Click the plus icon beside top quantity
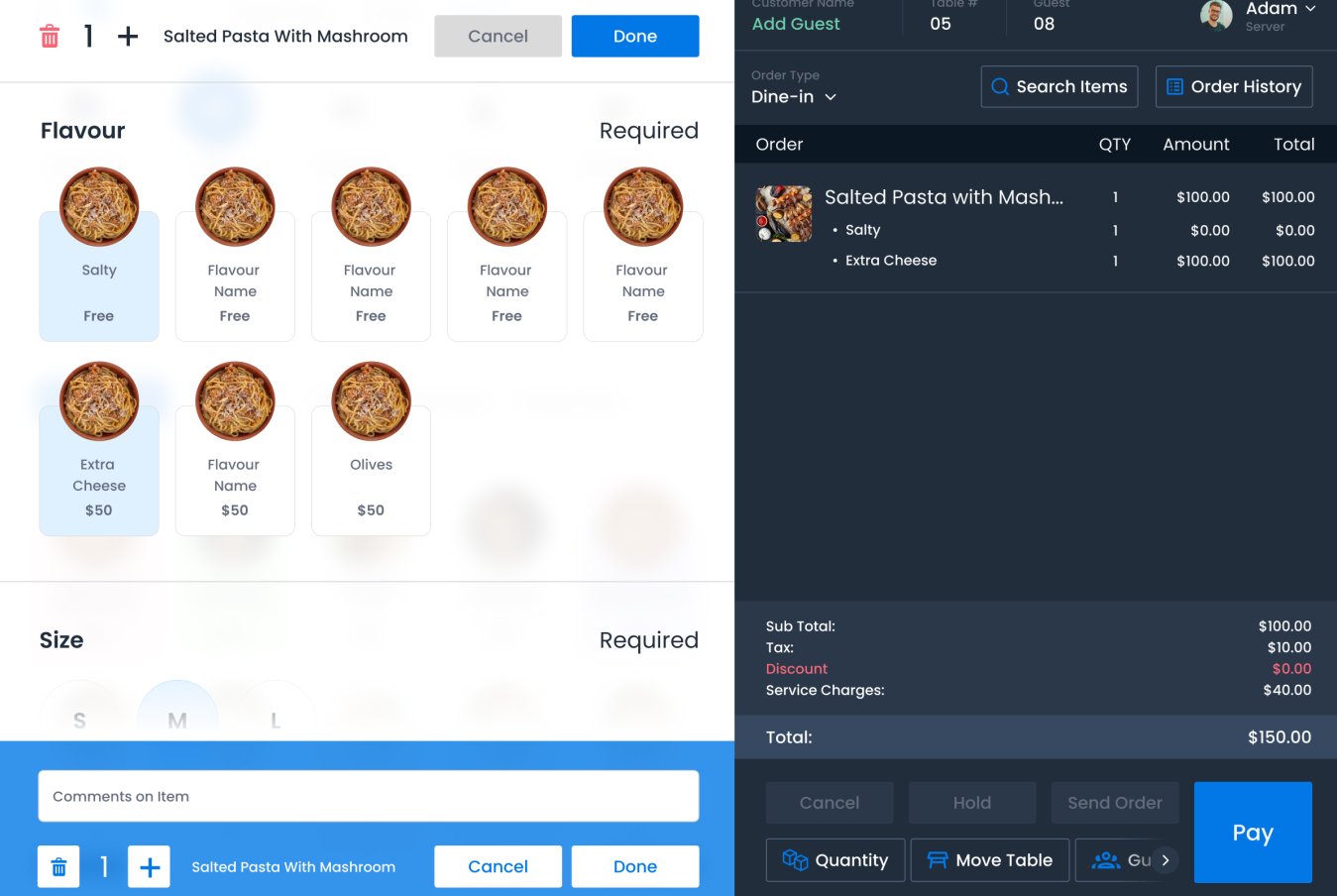Image resolution: width=1337 pixels, height=896 pixels. click(x=128, y=37)
